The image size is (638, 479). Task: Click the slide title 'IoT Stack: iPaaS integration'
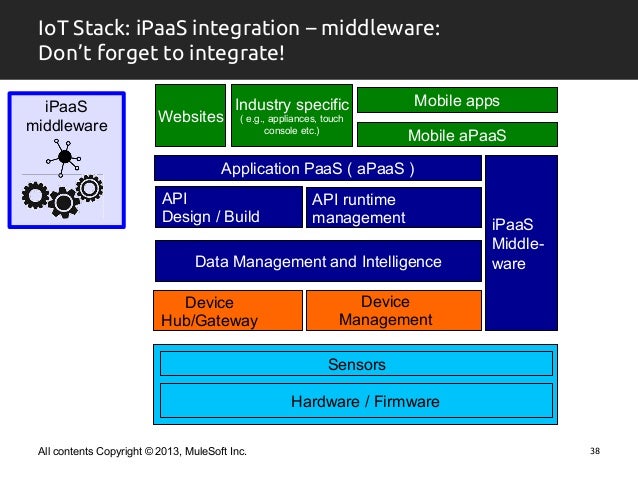point(169,28)
